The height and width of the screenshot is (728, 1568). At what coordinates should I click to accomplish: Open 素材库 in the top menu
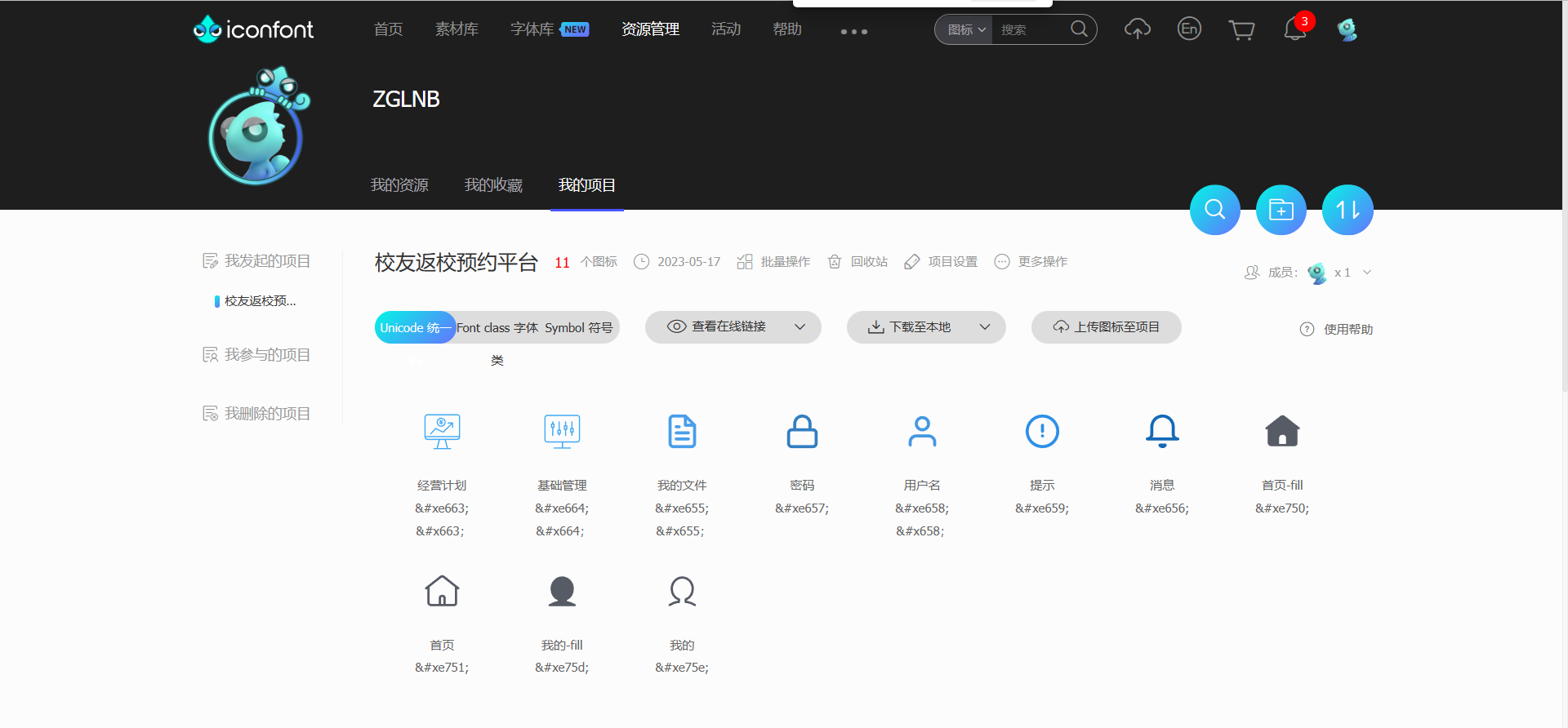point(457,29)
